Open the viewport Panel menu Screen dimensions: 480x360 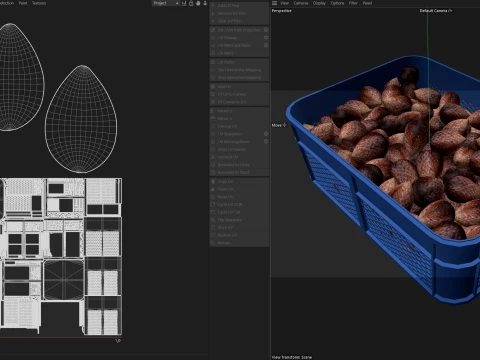[x=367, y=3]
